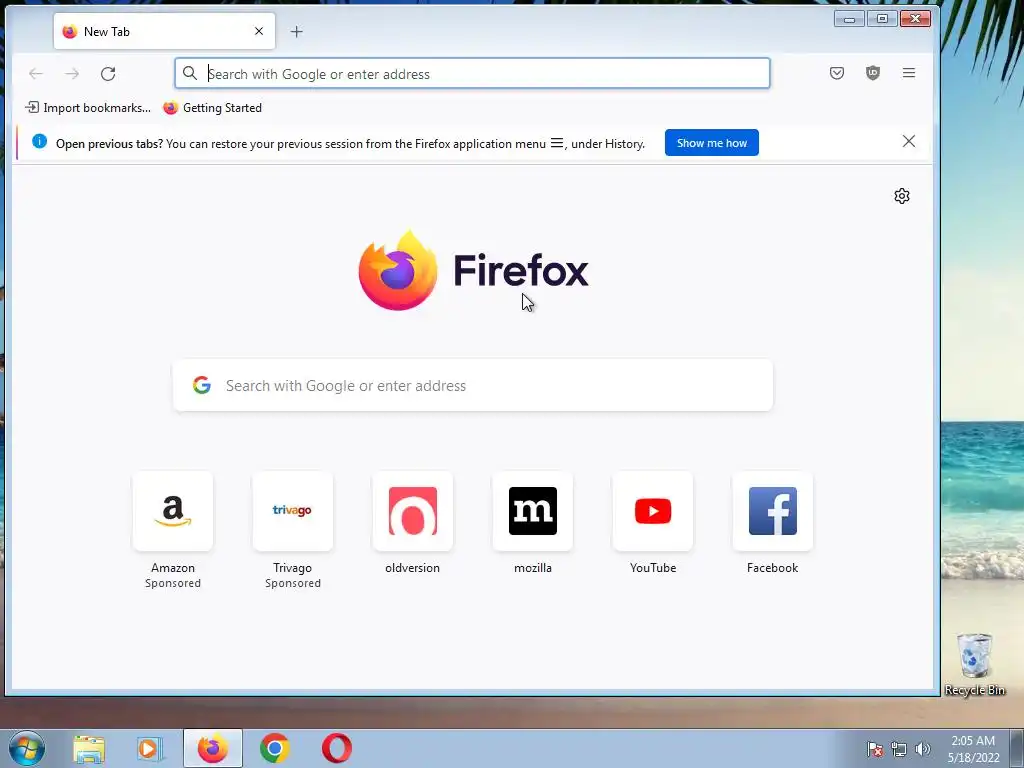Launch Opera from taskbar
This screenshot has height=768, width=1024.
click(x=336, y=748)
